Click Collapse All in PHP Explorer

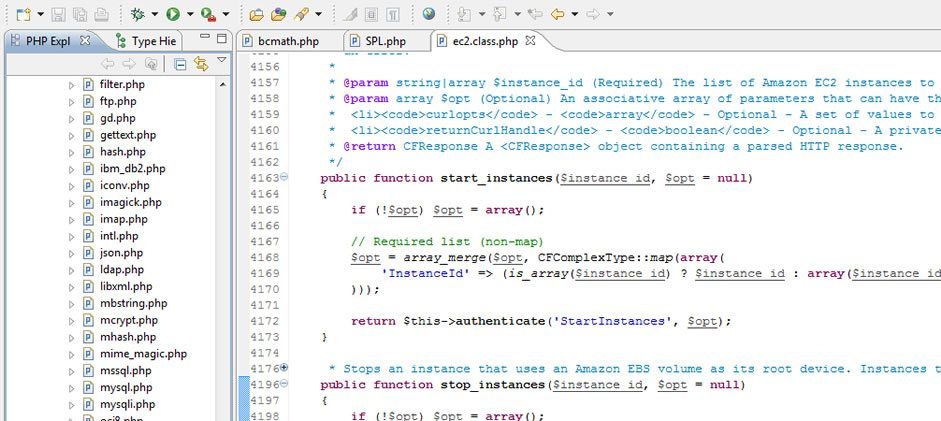tap(180, 64)
